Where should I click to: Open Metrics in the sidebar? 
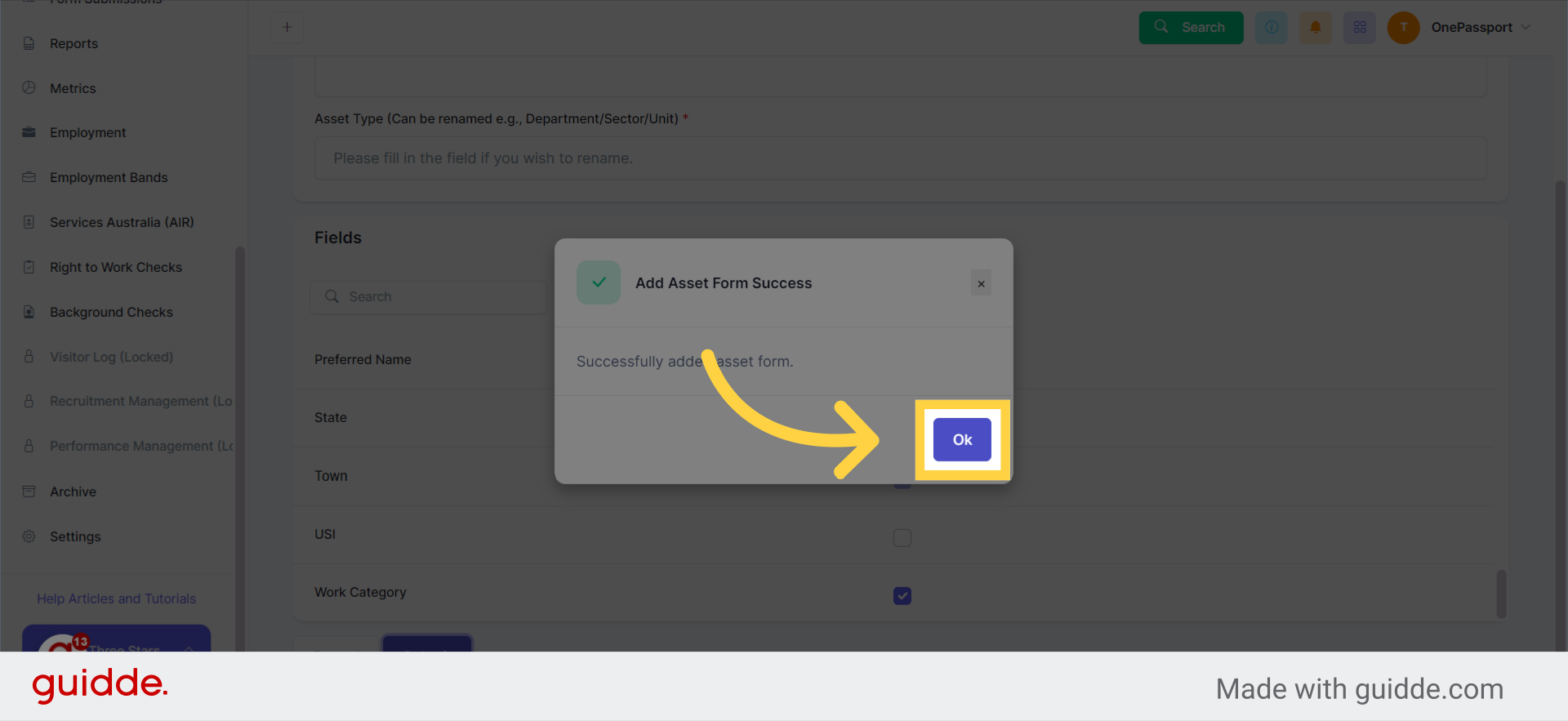pos(73,88)
